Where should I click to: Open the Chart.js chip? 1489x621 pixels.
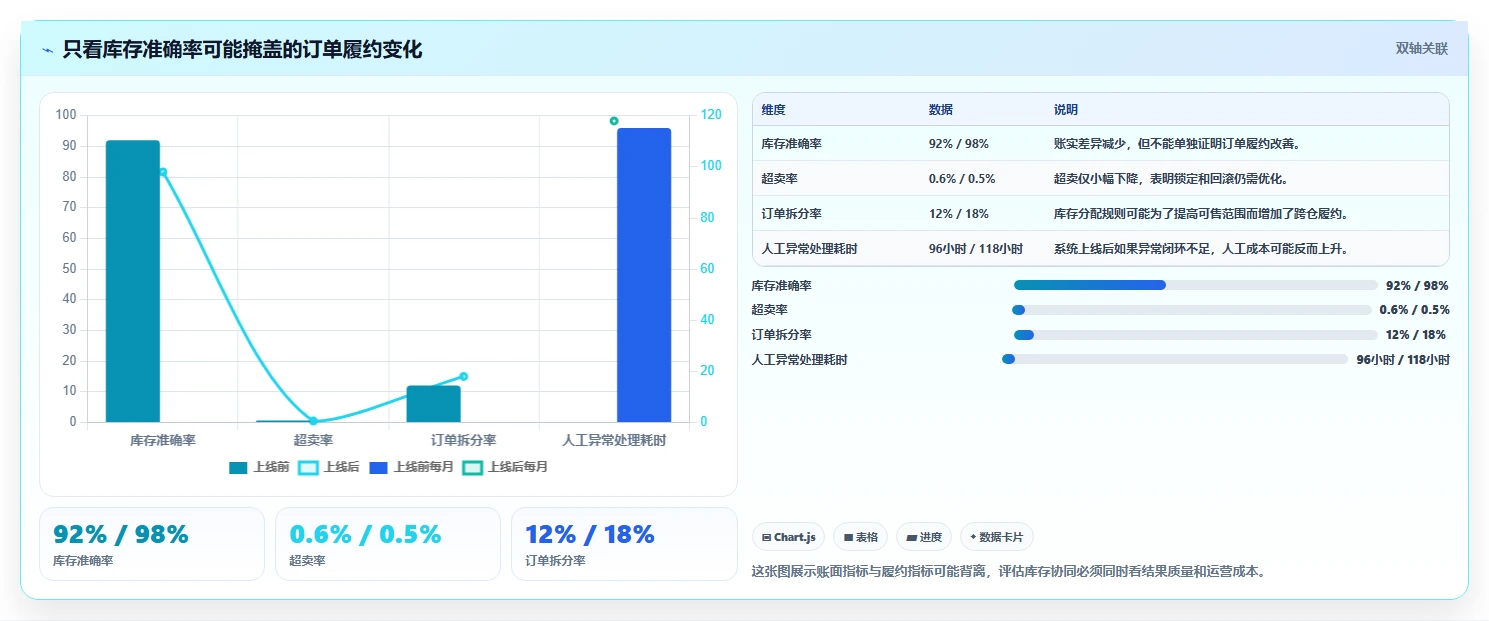click(788, 537)
